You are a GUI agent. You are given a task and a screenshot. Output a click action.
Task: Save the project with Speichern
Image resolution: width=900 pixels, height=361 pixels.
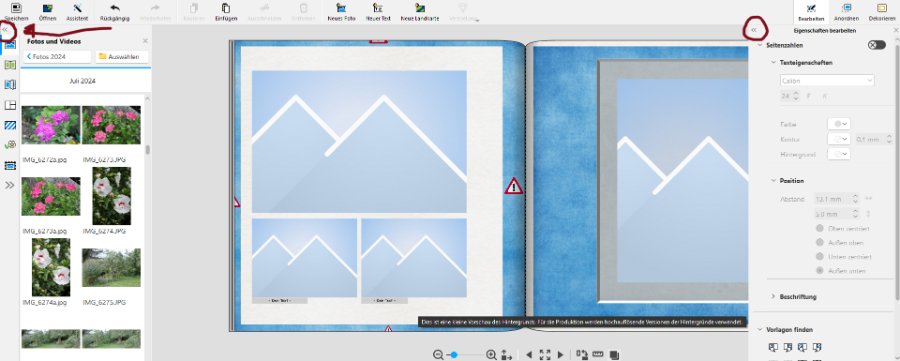tap(16, 11)
